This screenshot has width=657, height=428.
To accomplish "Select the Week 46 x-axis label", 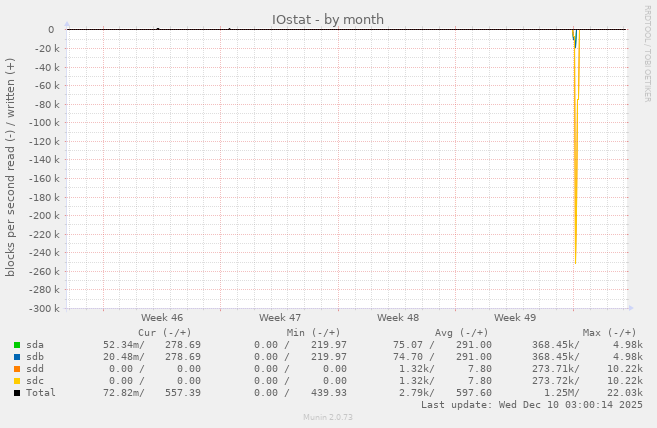I will pos(162,317).
